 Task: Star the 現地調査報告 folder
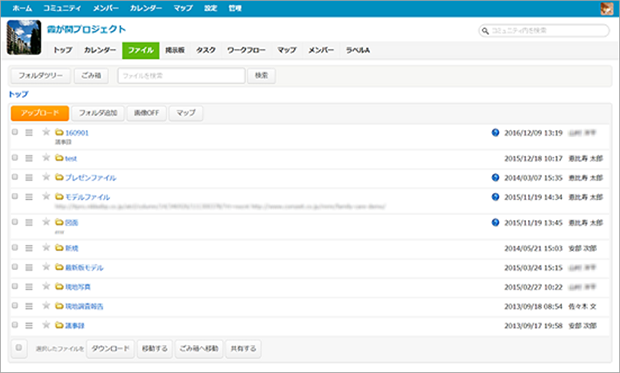[x=46, y=305]
